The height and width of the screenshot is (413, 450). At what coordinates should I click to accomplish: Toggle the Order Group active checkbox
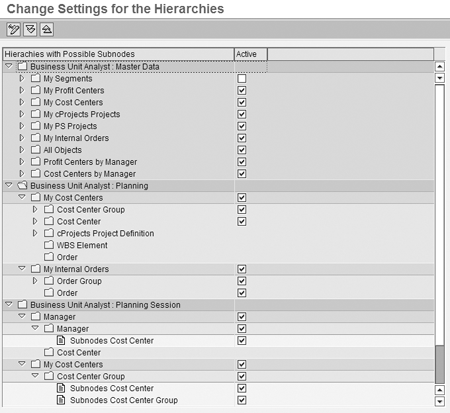click(x=242, y=281)
